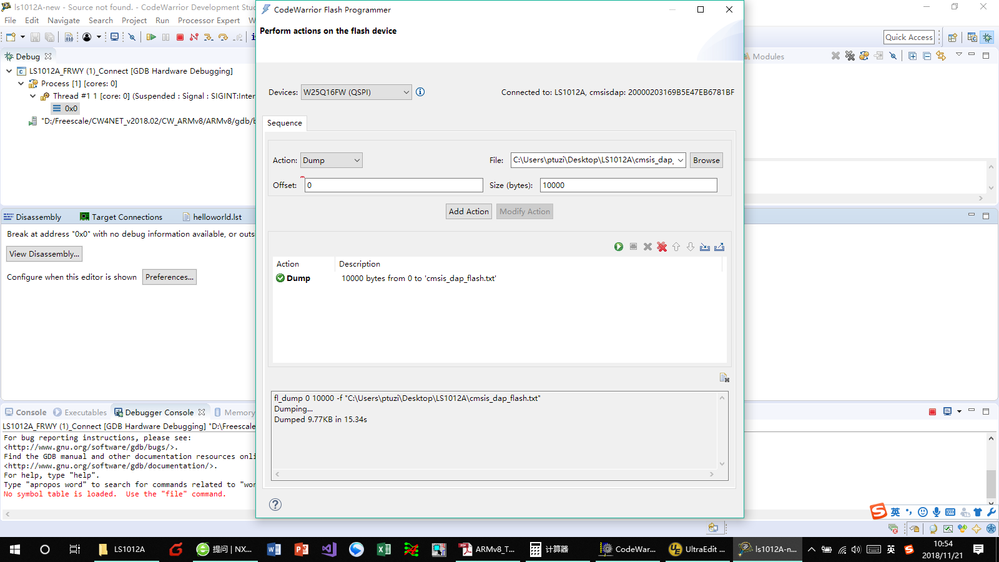Select the Dump action row in sequence list
The image size is (999, 562).
pyautogui.click(x=499, y=278)
